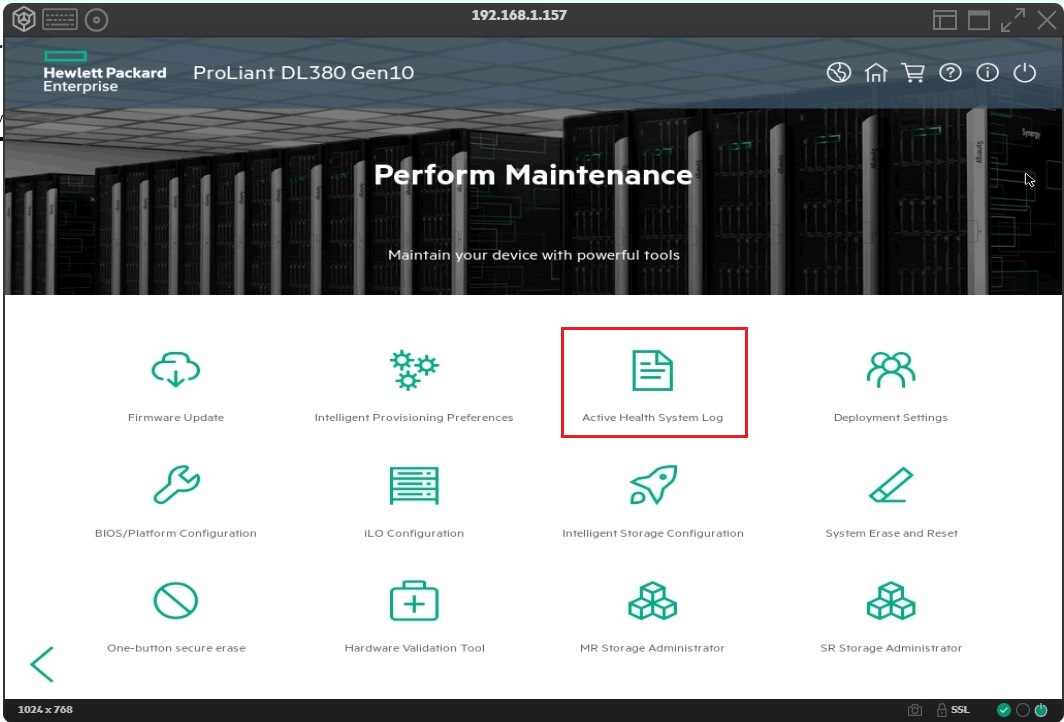Open MR Storage Administrator cubes icon
Viewport: 1064px width, 722px height.
pyautogui.click(x=653, y=601)
